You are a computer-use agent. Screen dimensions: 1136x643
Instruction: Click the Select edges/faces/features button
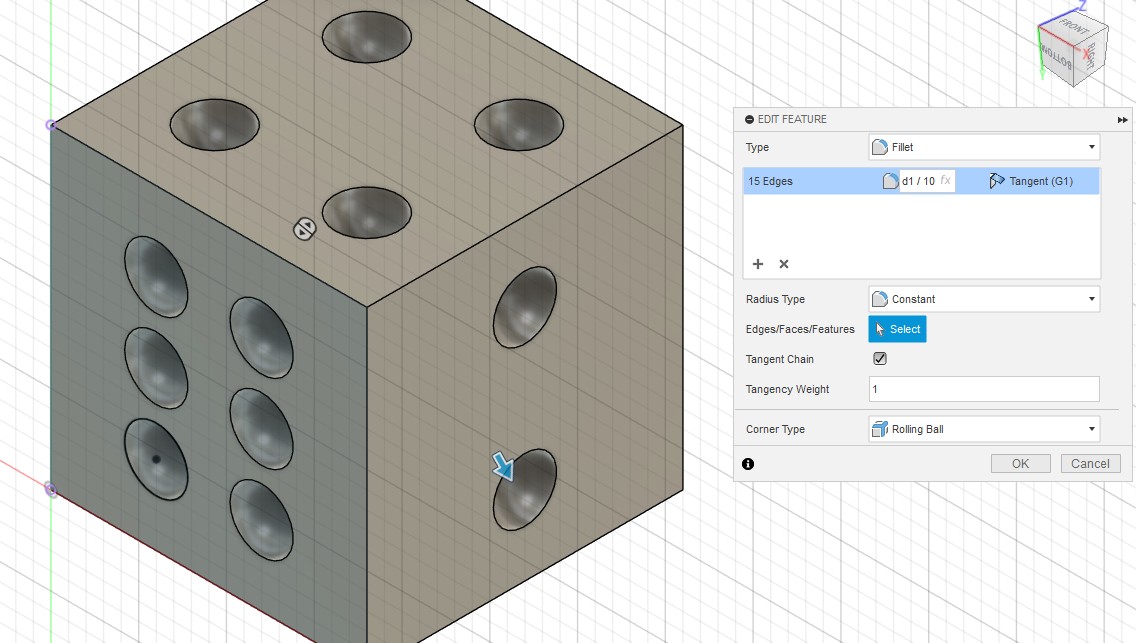point(897,329)
